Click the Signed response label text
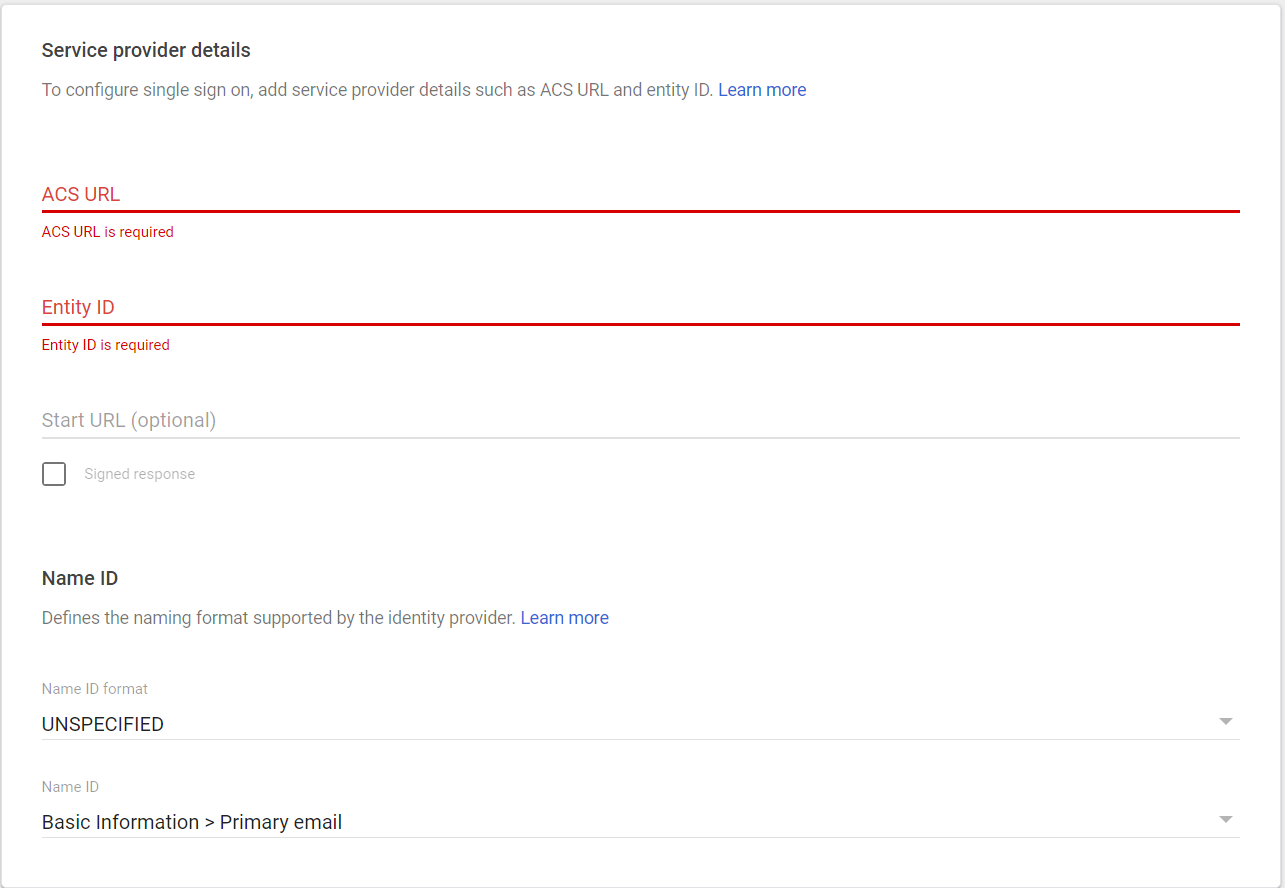This screenshot has height=888, width=1285. (139, 474)
